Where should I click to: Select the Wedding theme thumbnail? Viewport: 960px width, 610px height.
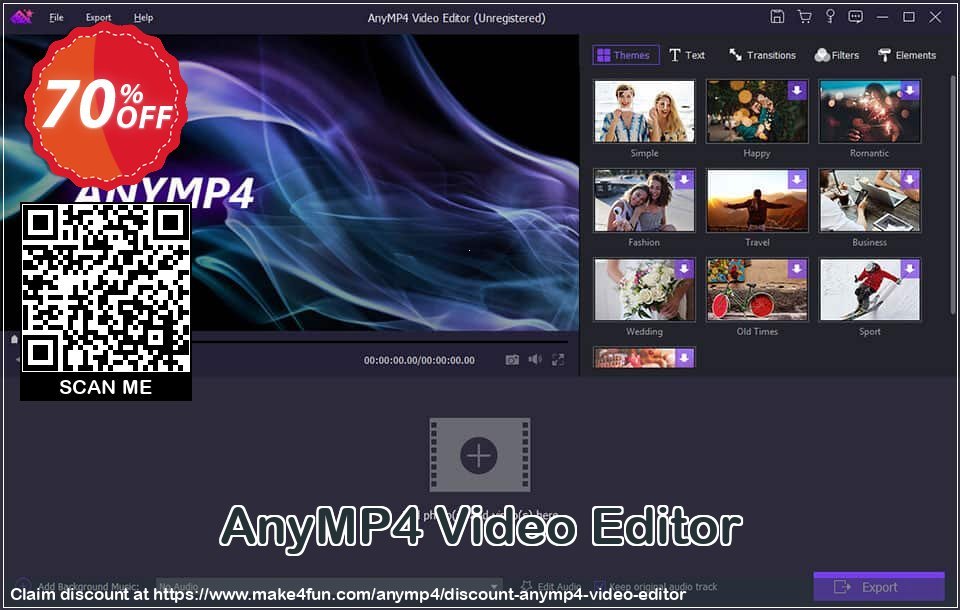pyautogui.click(x=644, y=290)
